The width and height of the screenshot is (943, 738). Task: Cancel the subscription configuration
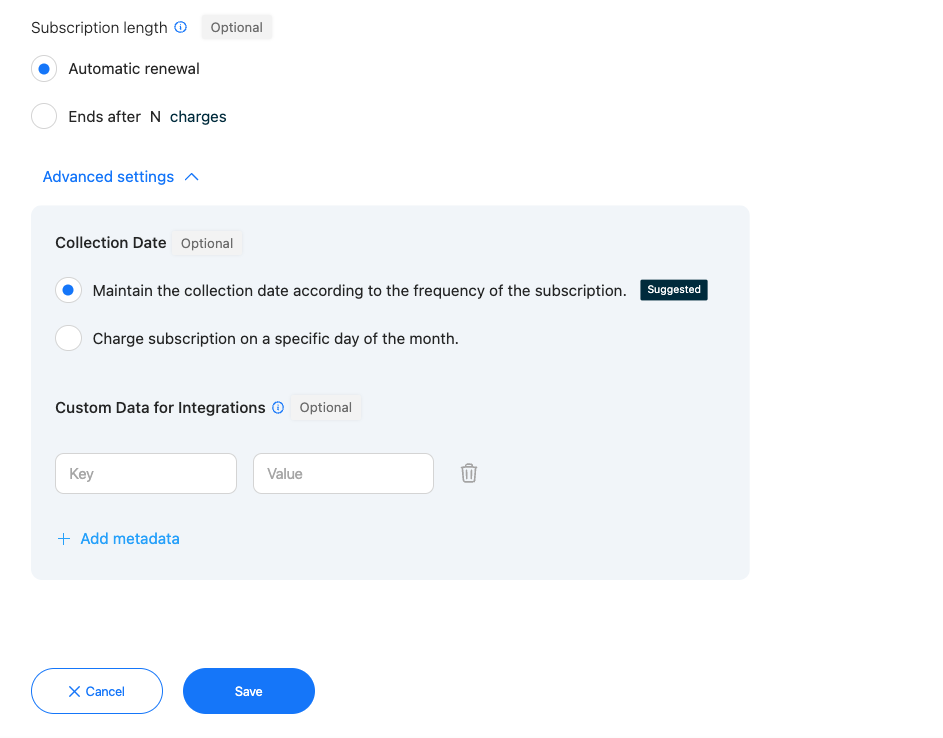96,691
